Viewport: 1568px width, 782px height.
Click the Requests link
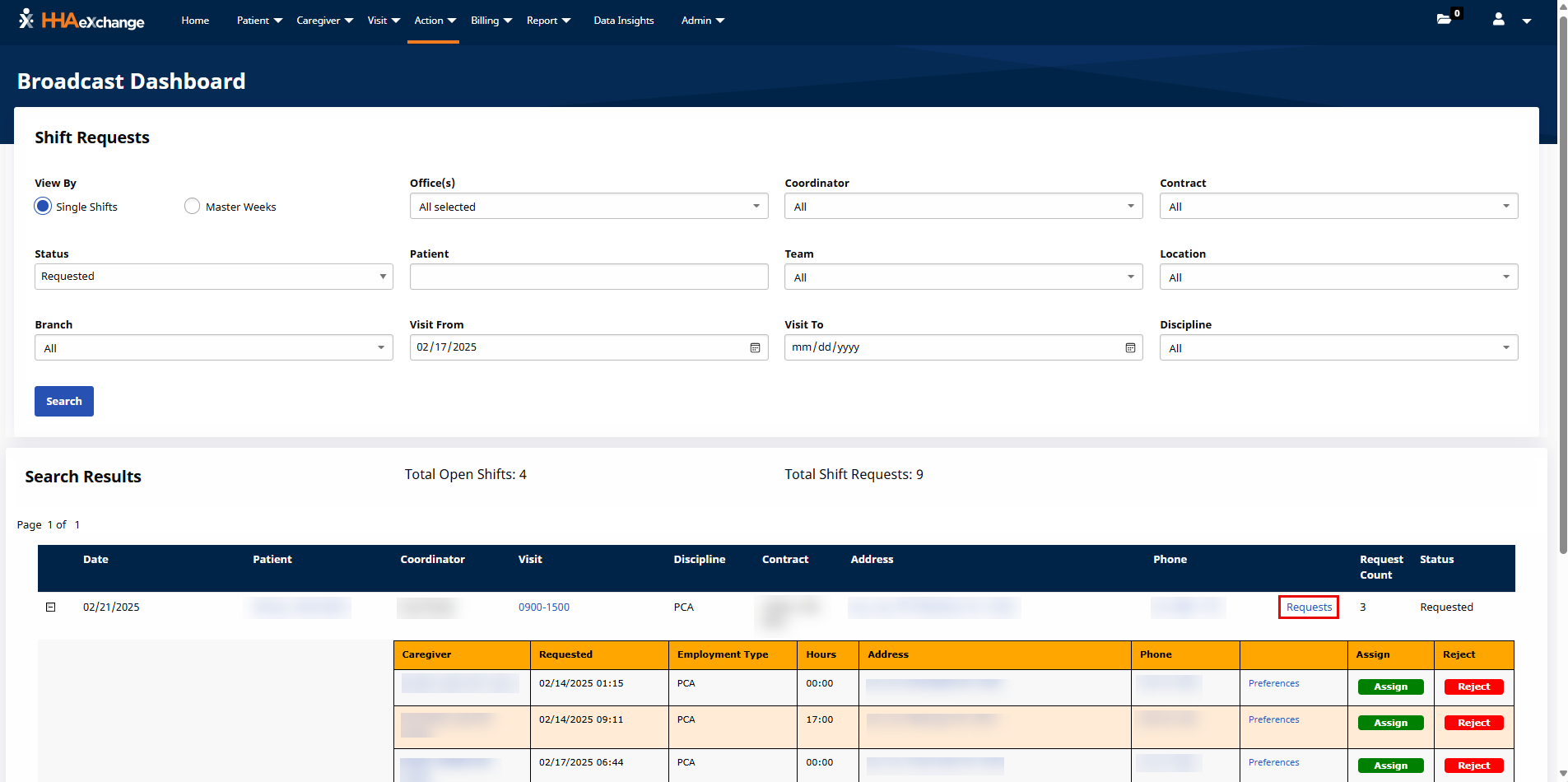tap(1309, 607)
